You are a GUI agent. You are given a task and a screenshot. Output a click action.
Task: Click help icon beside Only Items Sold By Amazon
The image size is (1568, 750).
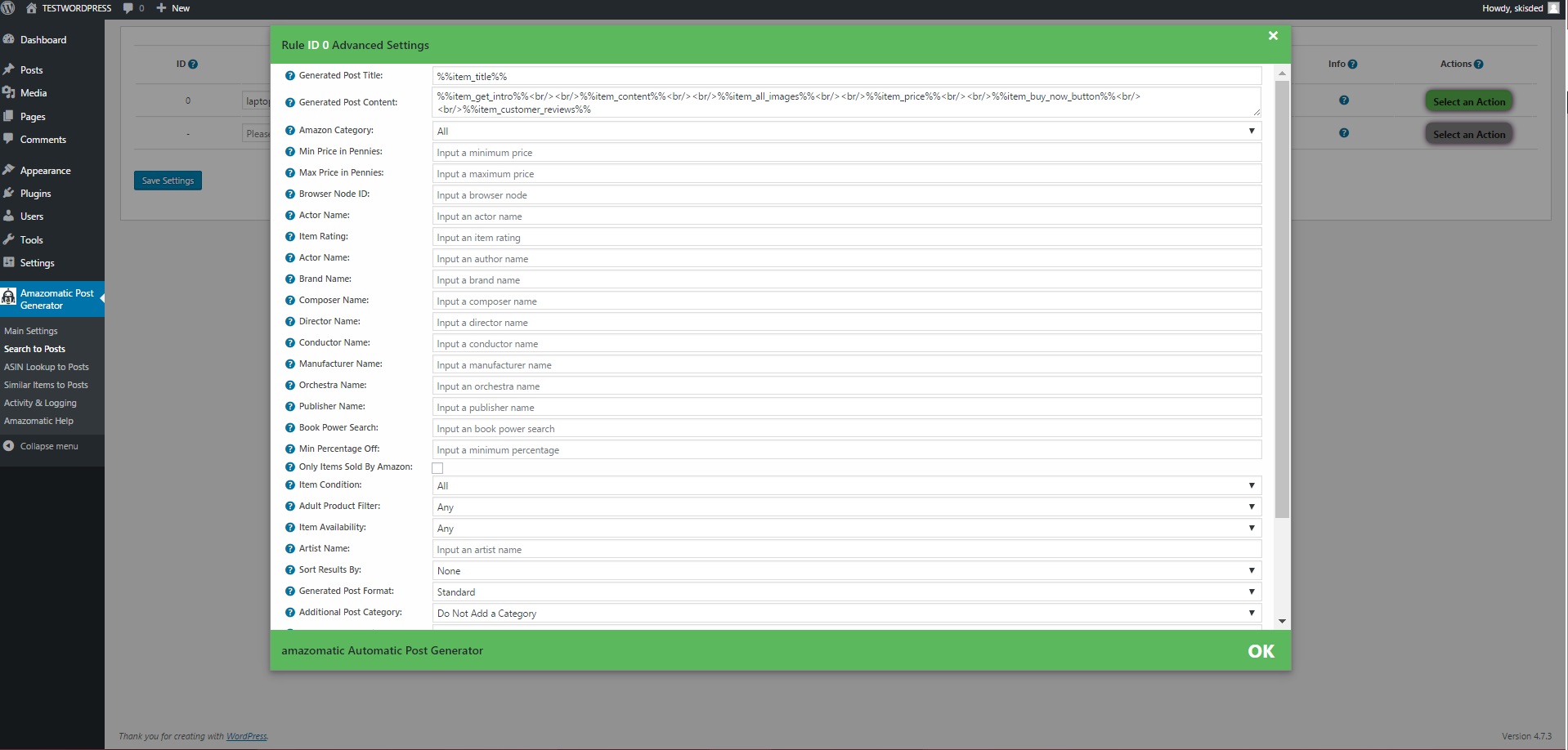289,467
